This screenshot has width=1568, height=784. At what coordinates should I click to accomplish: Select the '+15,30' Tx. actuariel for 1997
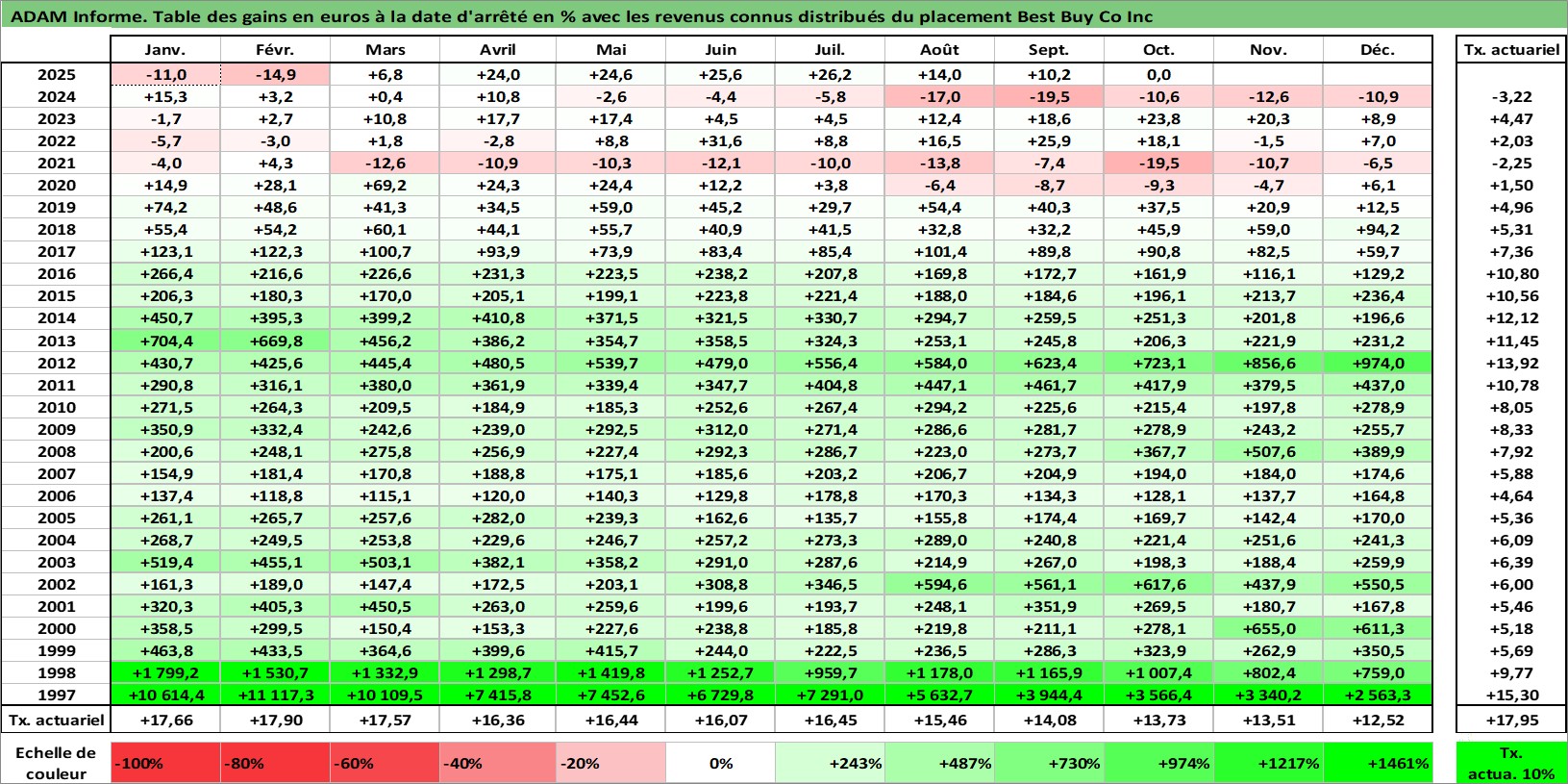[x=1511, y=695]
